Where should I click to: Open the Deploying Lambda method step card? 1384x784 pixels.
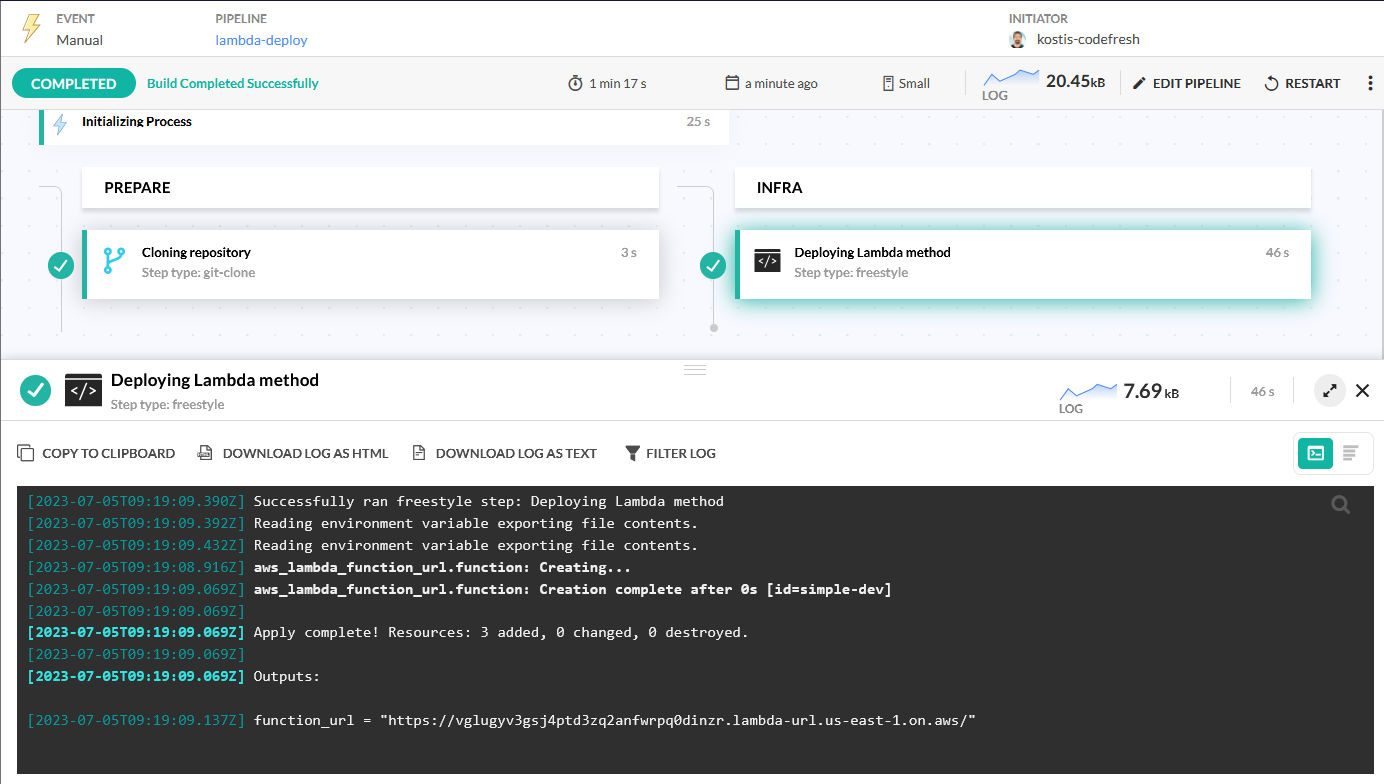(x=1023, y=264)
